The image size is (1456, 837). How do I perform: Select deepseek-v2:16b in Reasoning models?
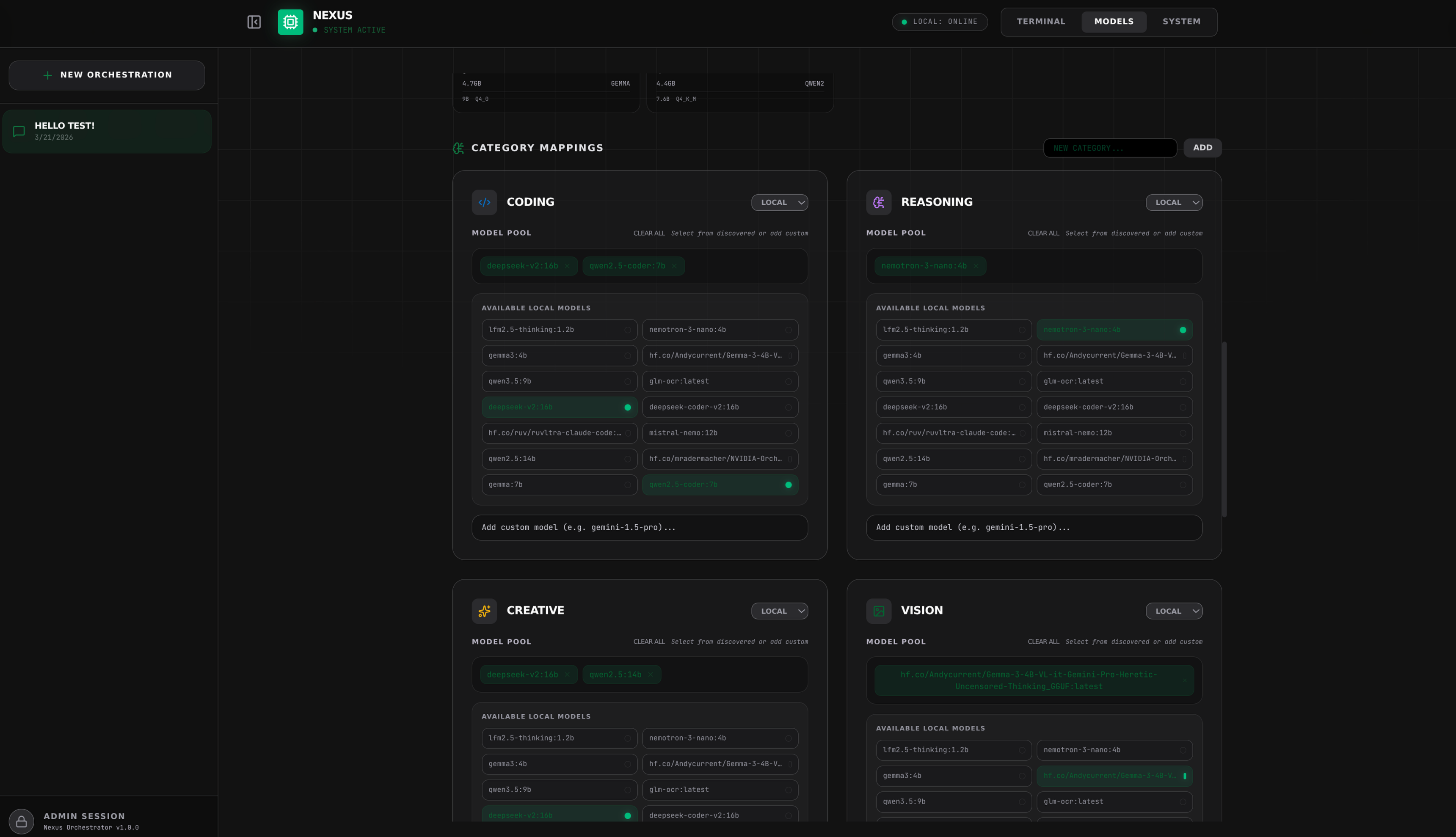click(954, 407)
